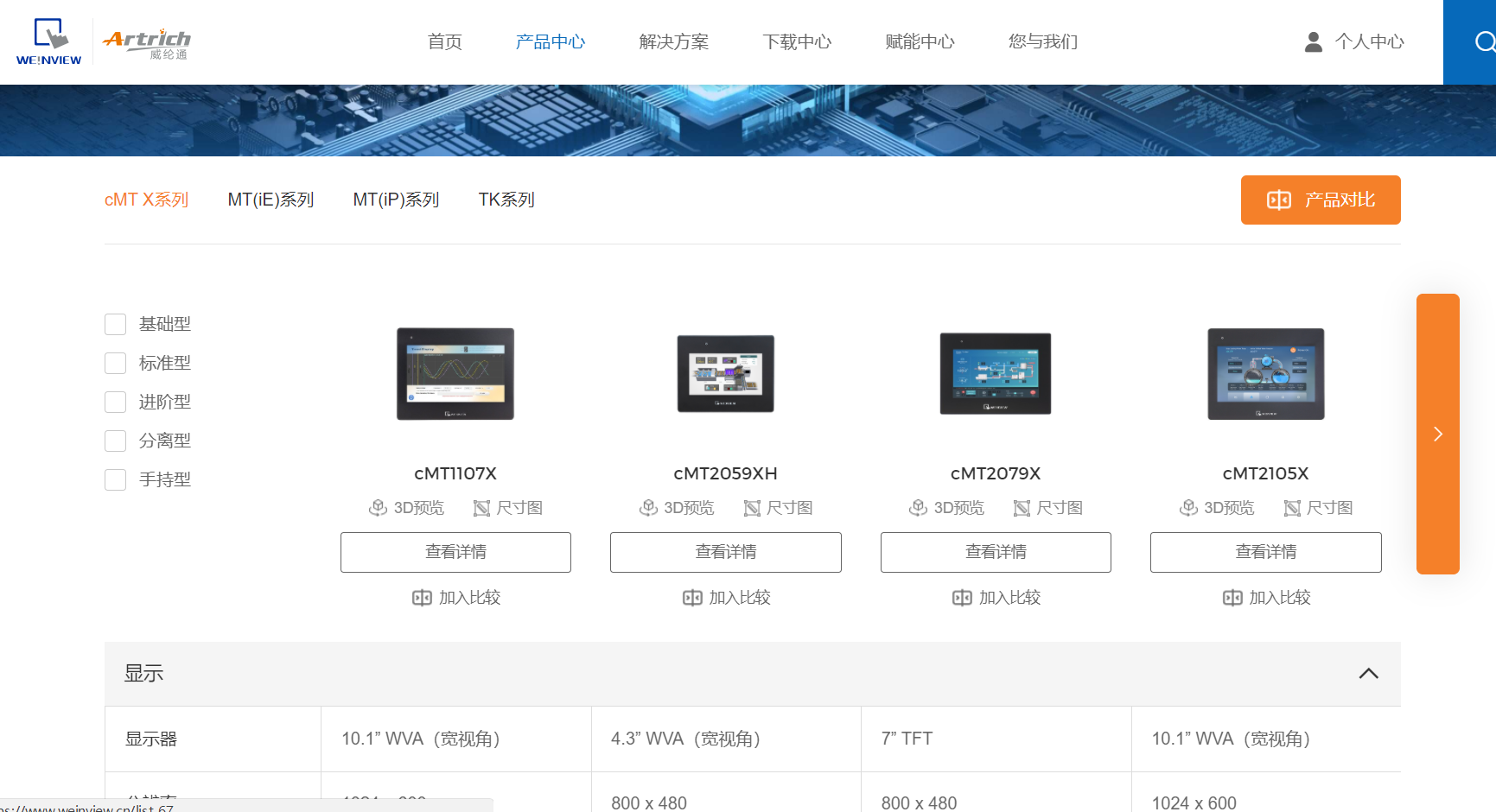Click 查看详情 for cMT1107X

point(455,552)
